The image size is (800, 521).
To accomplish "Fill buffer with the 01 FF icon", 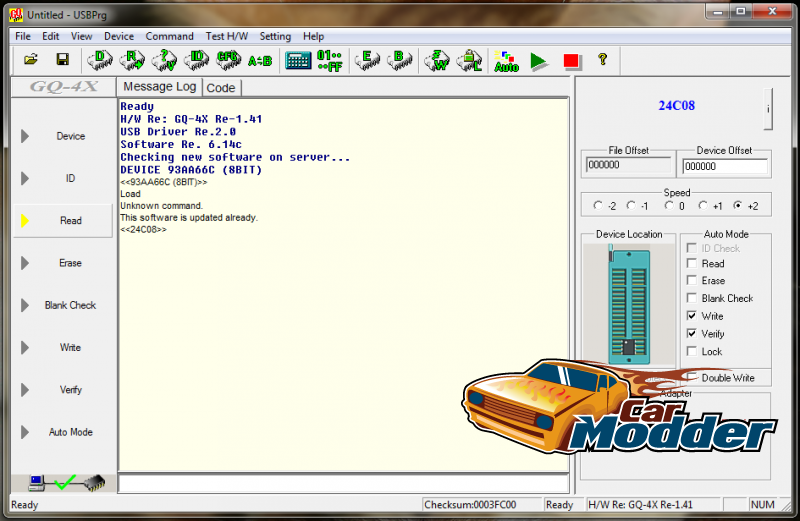I will pos(330,61).
